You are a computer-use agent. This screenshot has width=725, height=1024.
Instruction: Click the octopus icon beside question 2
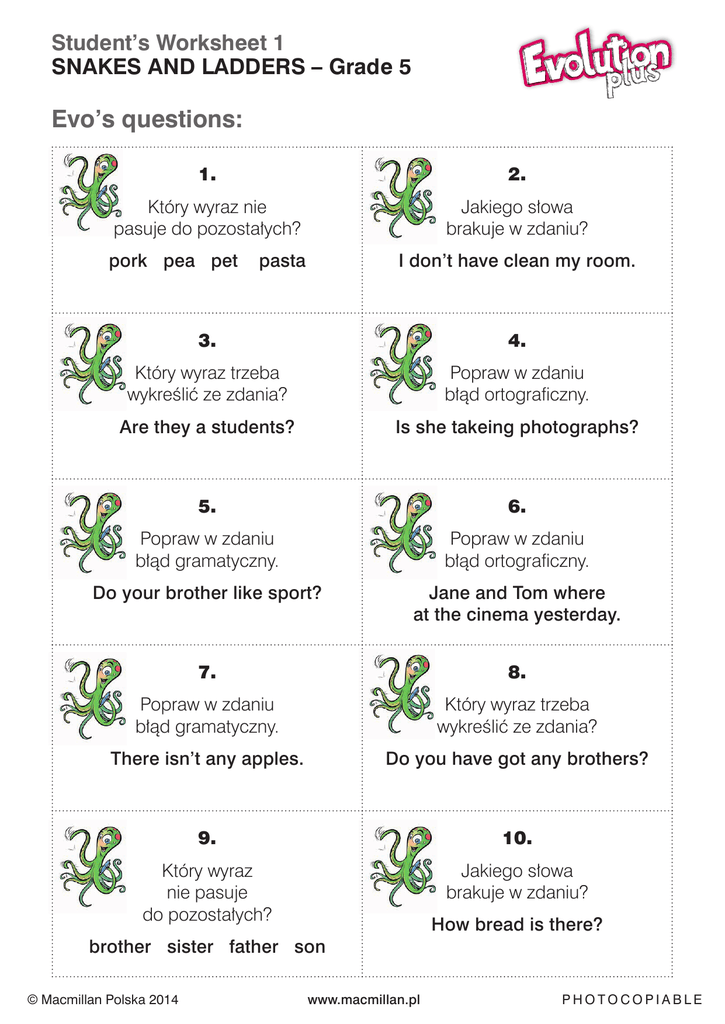coord(402,195)
